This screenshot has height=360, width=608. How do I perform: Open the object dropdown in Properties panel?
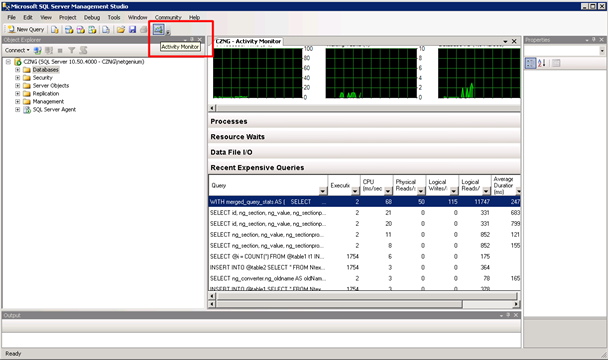(x=601, y=51)
